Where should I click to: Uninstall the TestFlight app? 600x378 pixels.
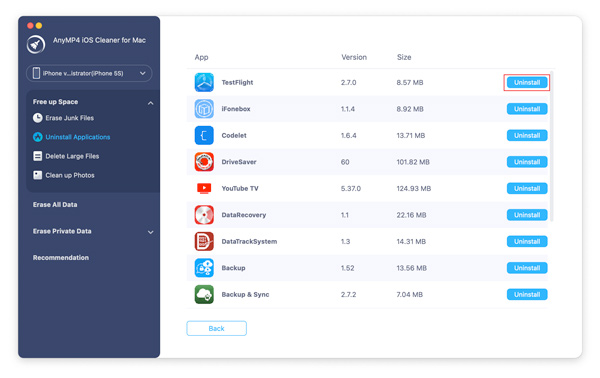[x=527, y=82]
